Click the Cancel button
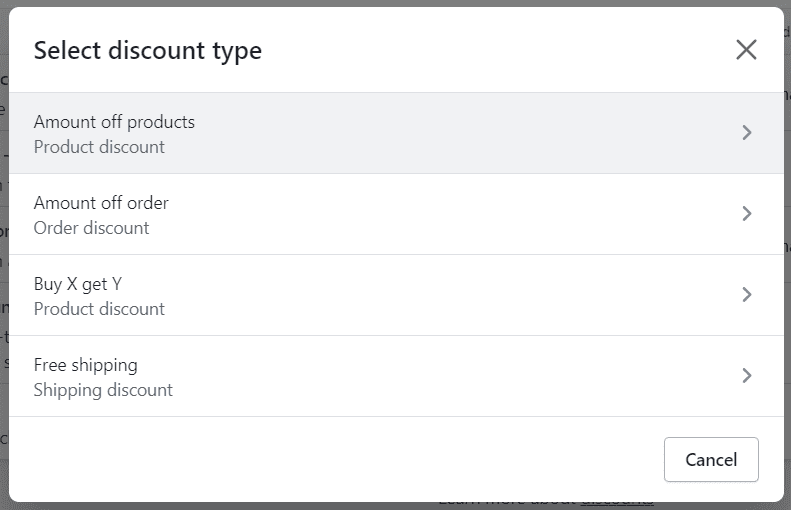Image resolution: width=791 pixels, height=510 pixels. 711,460
